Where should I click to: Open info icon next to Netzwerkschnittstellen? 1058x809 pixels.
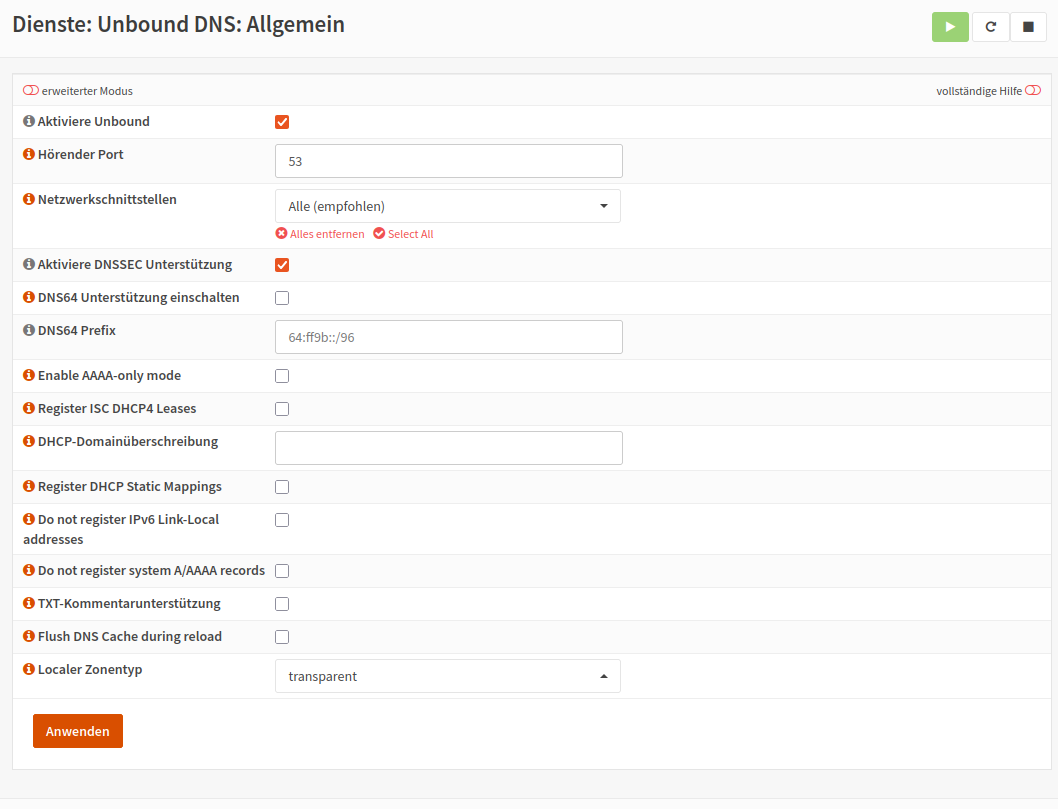[29, 199]
